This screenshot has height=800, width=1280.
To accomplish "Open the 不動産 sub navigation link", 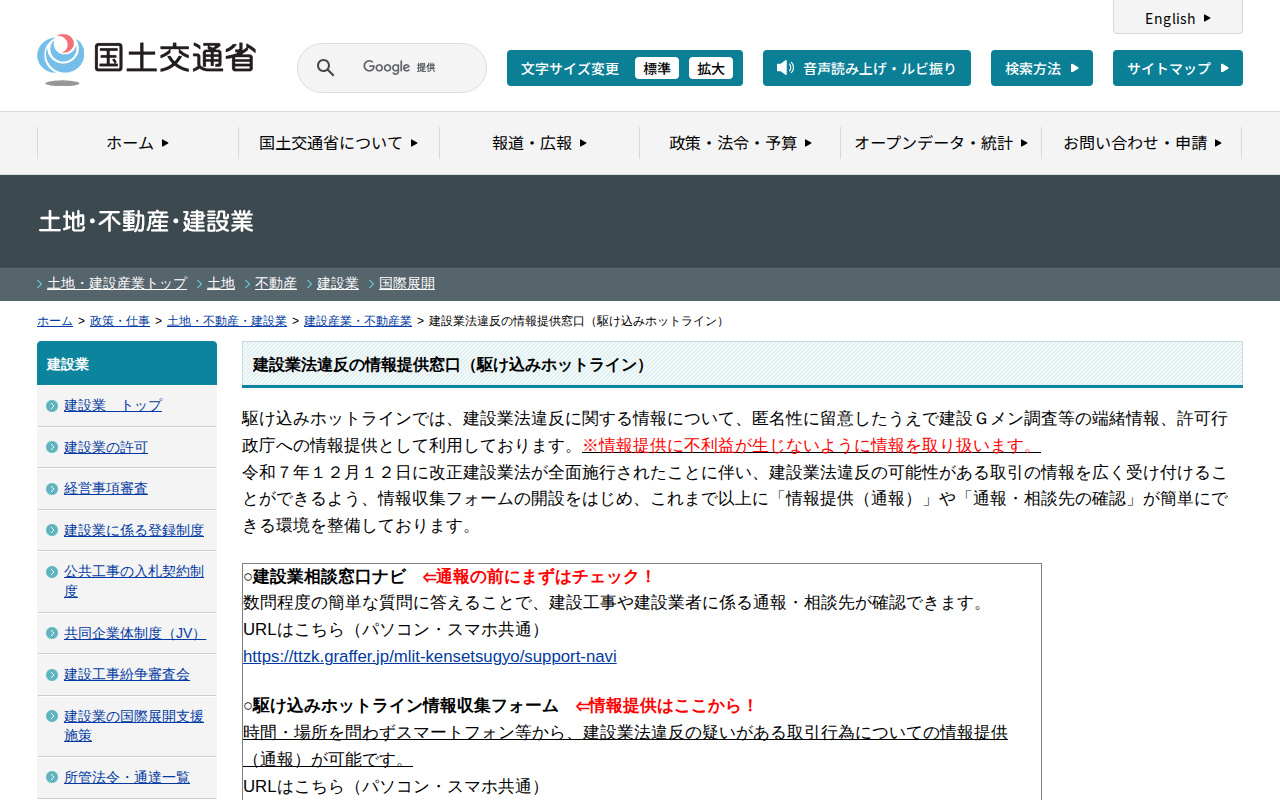I will [276, 283].
